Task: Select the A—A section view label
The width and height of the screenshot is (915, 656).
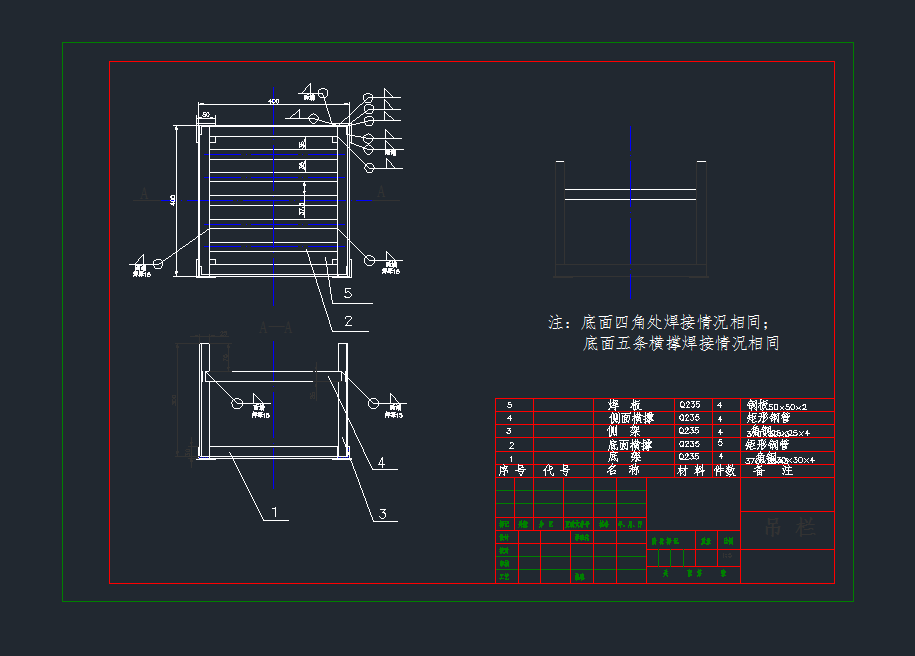Action: pos(275,327)
